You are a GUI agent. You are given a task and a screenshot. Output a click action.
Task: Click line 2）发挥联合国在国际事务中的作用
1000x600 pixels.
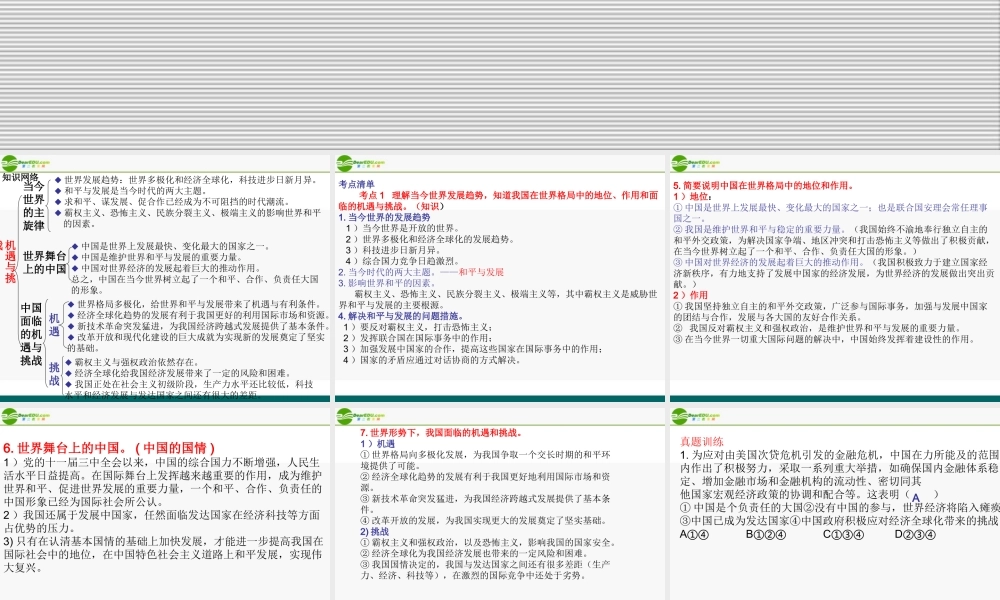point(418,338)
